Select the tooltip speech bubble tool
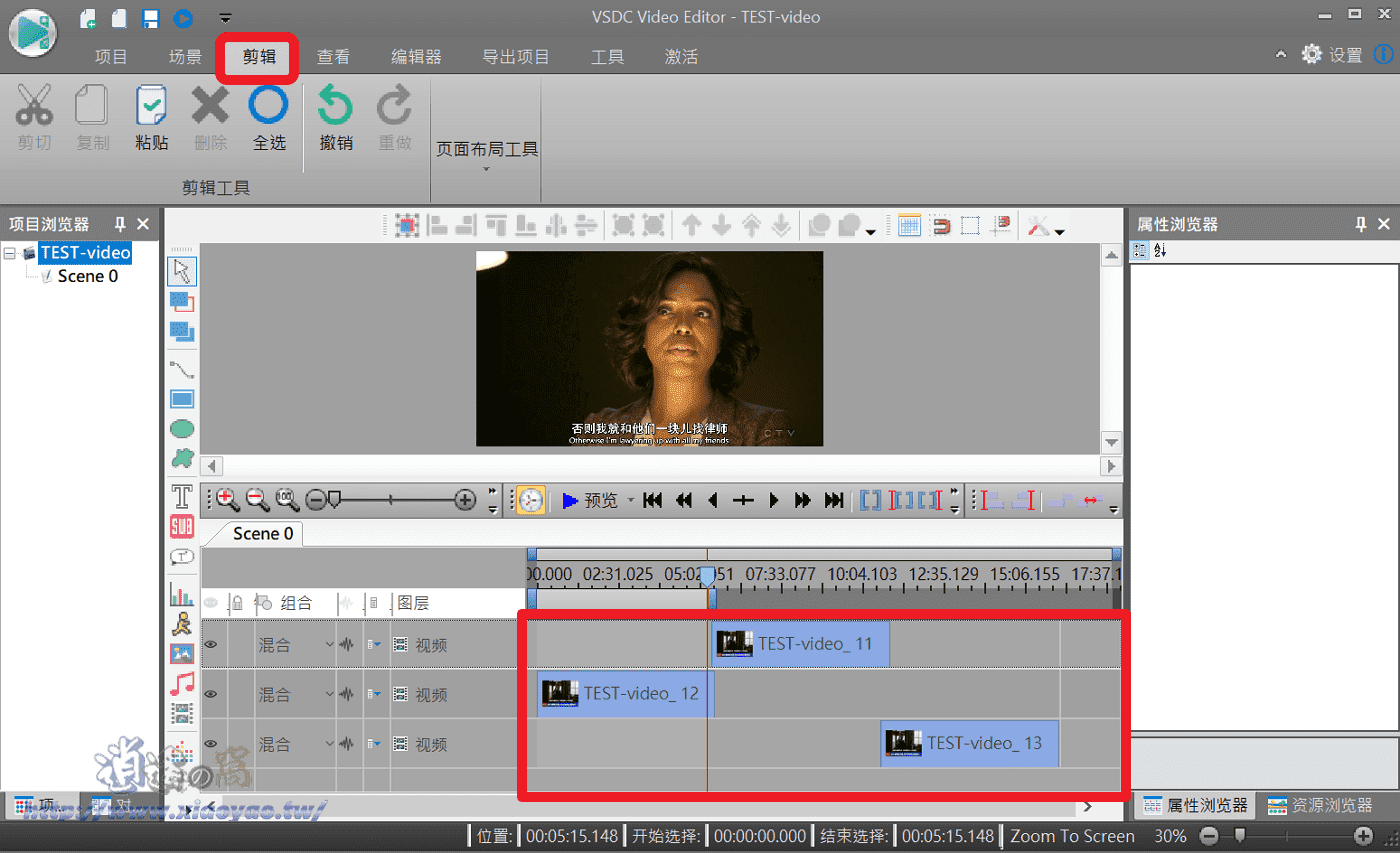Screen dimensions: 1400x853 [x=182, y=557]
